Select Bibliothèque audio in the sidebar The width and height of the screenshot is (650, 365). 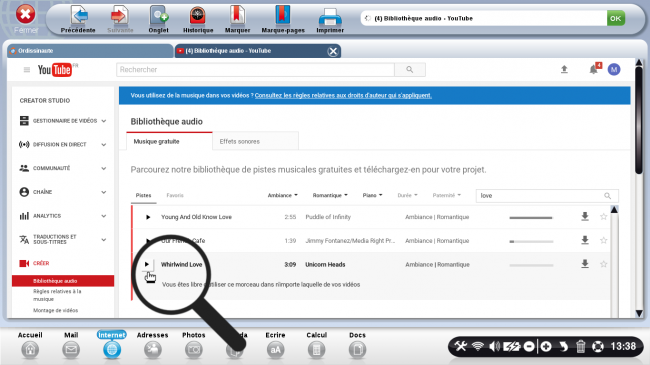pyautogui.click(x=63, y=281)
